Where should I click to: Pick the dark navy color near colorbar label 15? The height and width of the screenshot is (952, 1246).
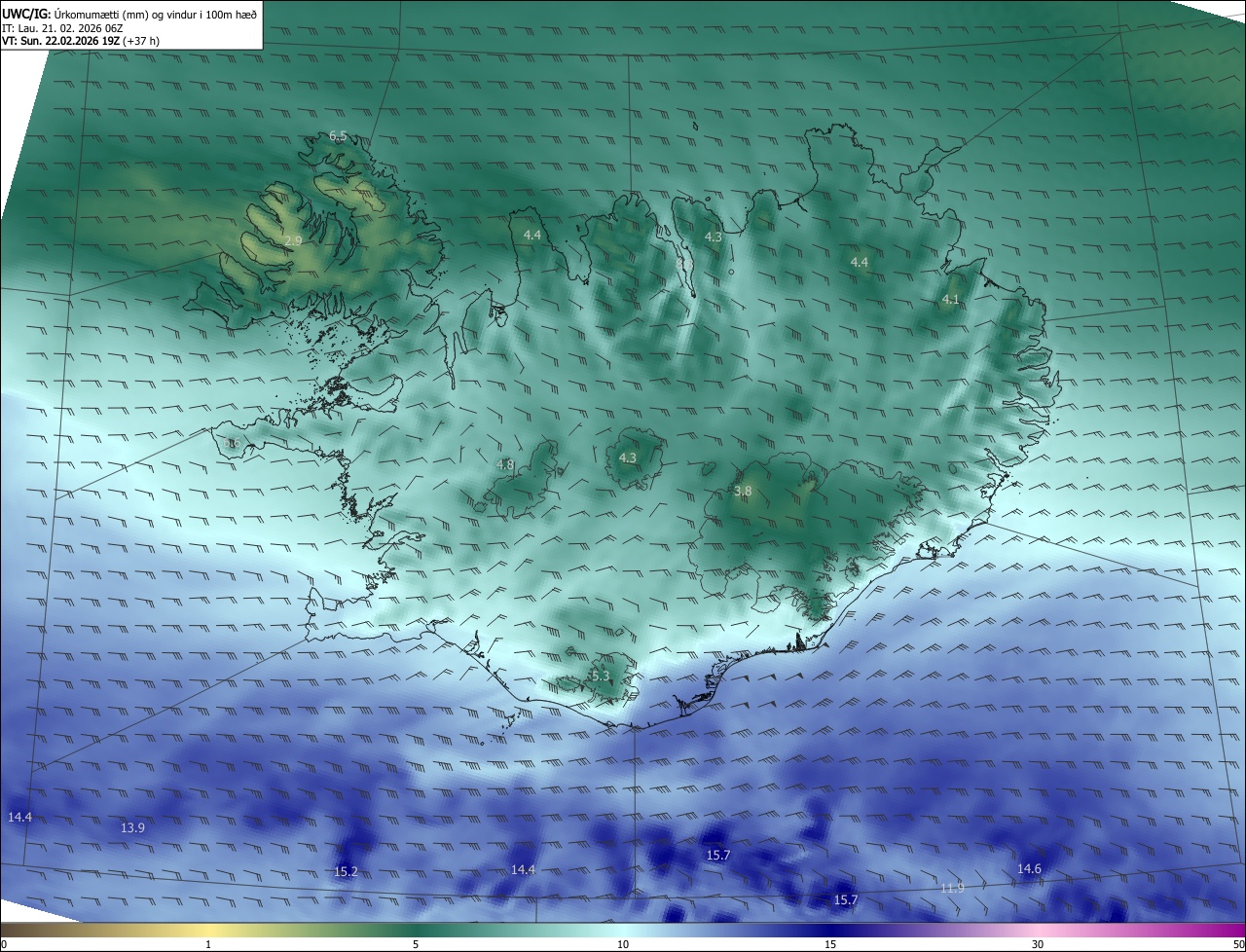[830, 930]
